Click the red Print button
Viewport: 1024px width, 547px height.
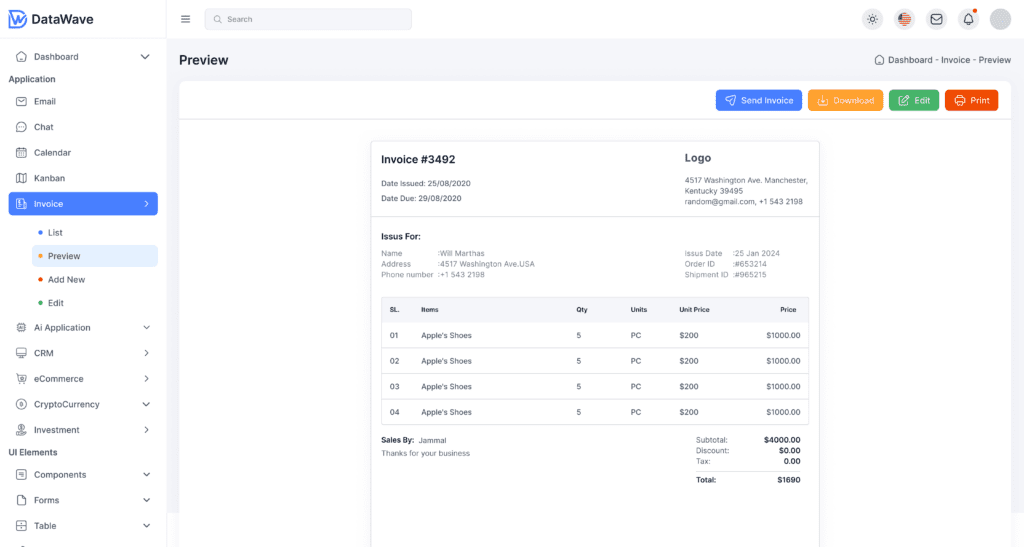(971, 100)
